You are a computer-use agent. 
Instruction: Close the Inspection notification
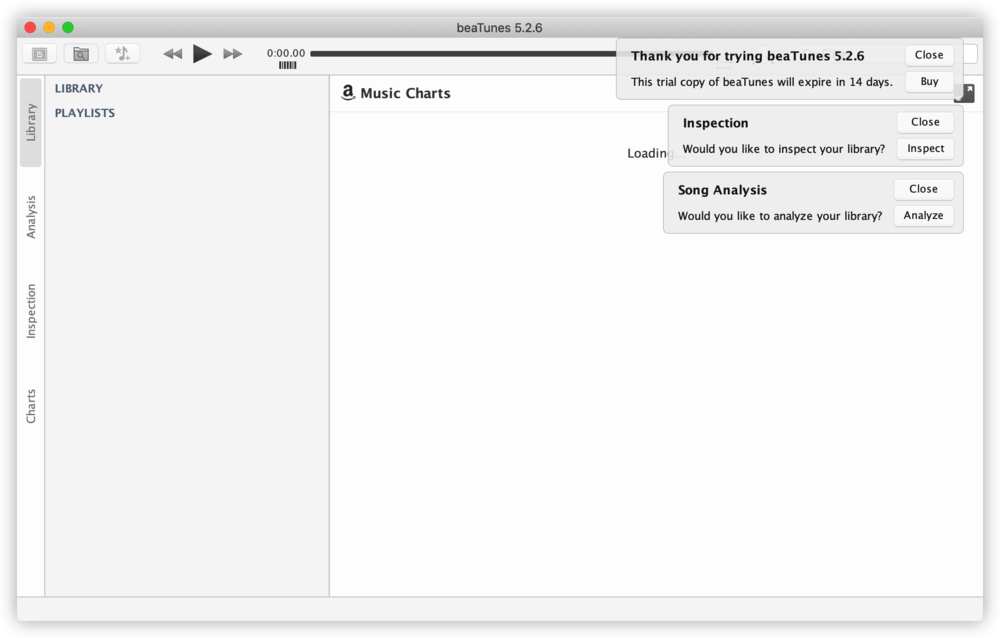[925, 122]
